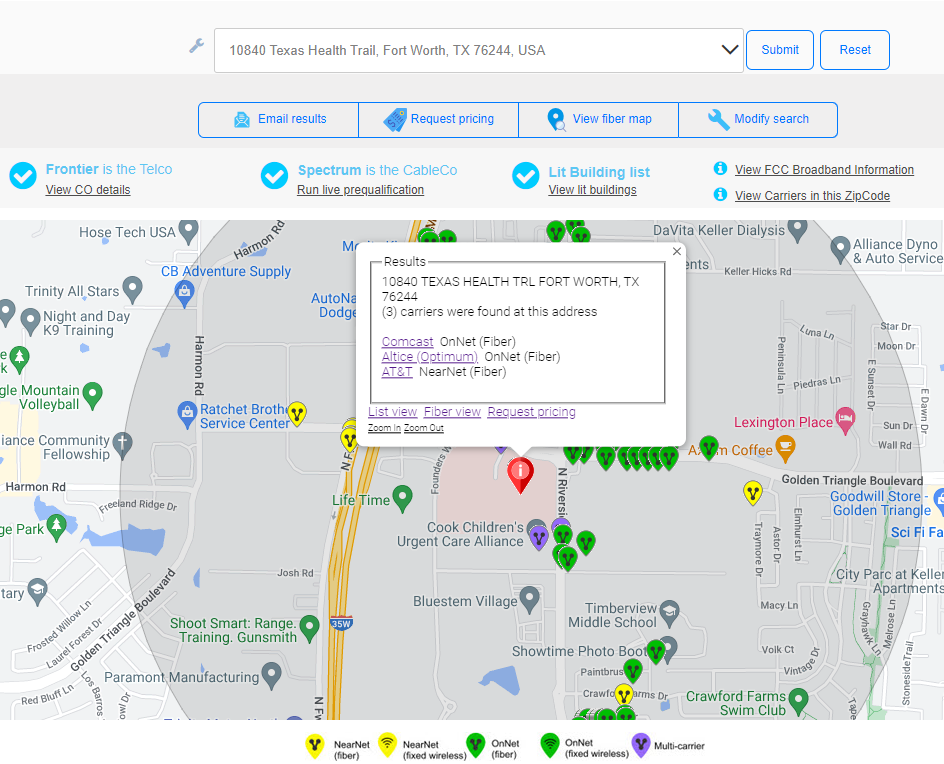
Task: Click DaVita Keller Dialysis pin
Action: pyautogui.click(x=798, y=230)
